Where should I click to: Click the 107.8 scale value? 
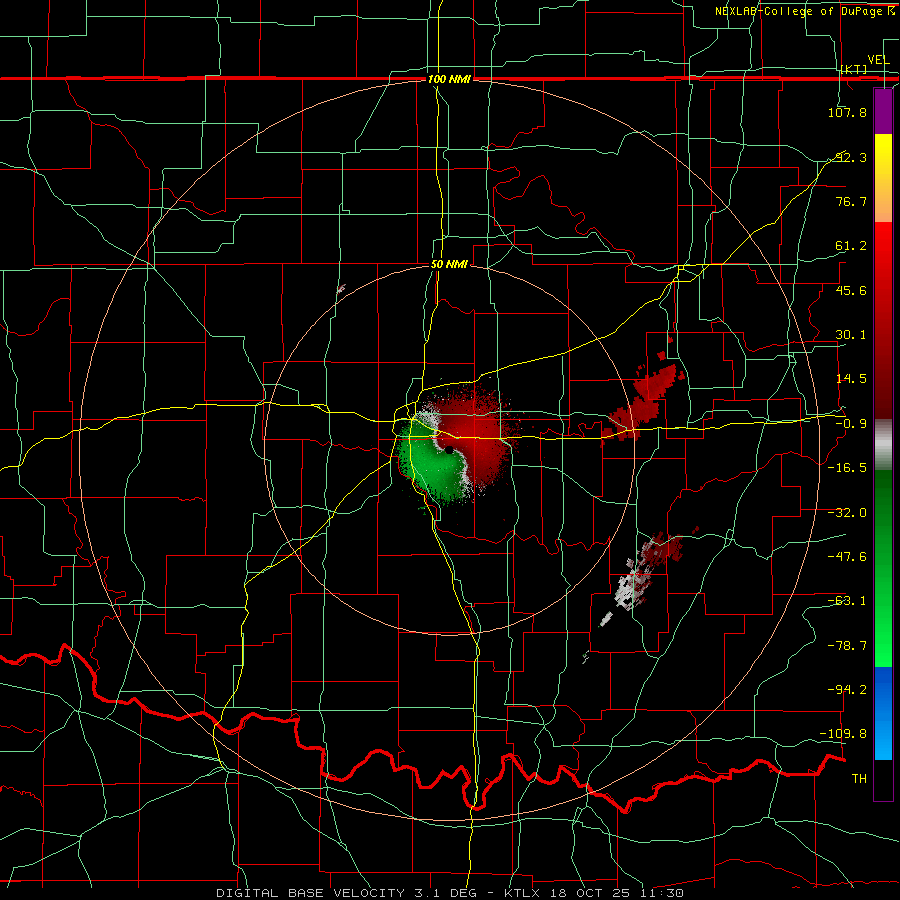[x=847, y=112]
